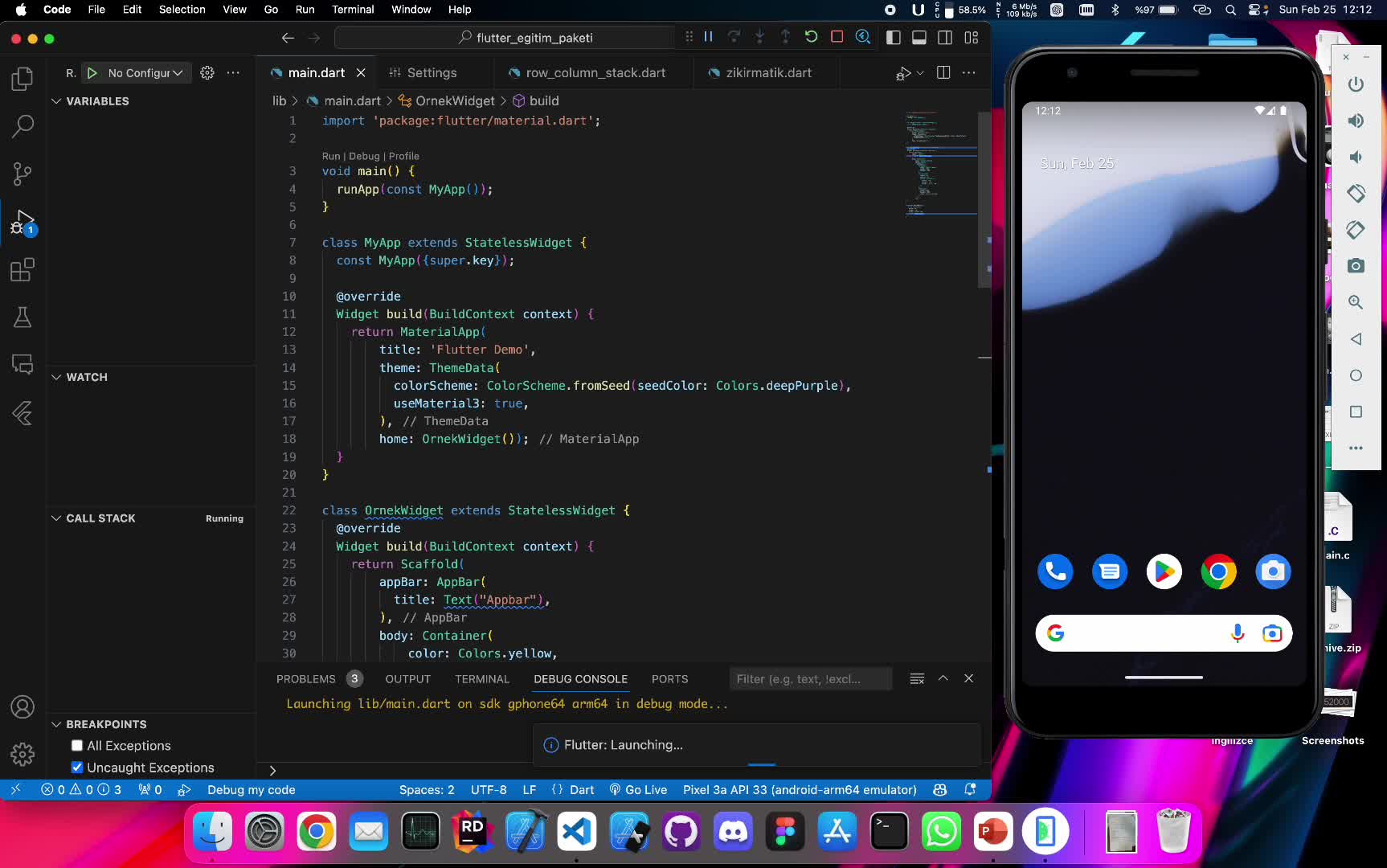The height and width of the screenshot is (868, 1387).
Task: Open the run button dropdown arrow in editor
Action: tap(920, 73)
